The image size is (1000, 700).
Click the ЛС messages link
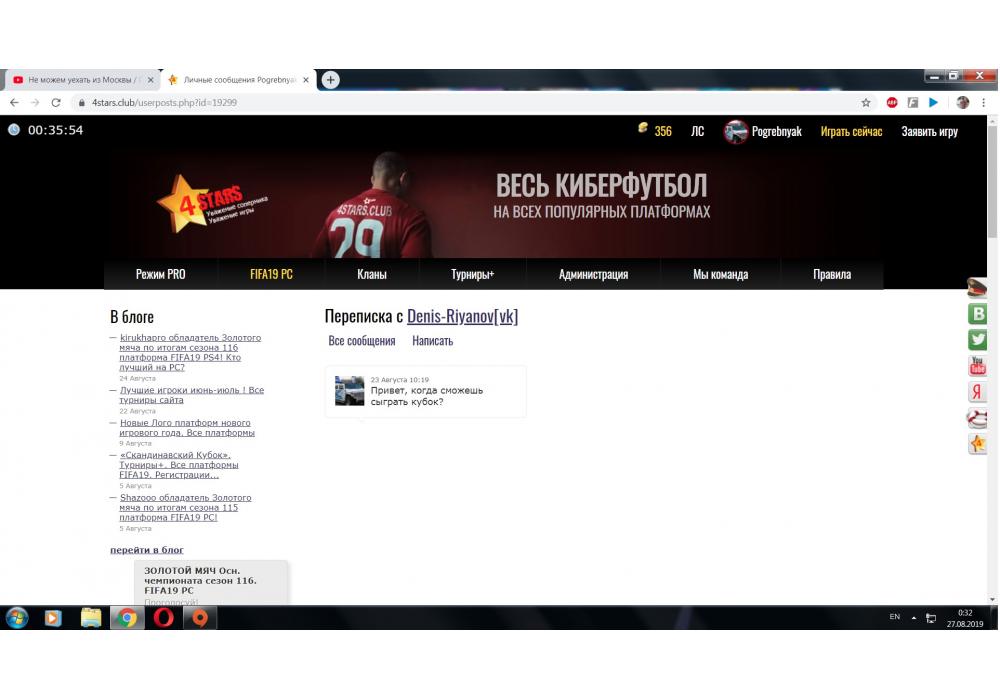pos(698,131)
